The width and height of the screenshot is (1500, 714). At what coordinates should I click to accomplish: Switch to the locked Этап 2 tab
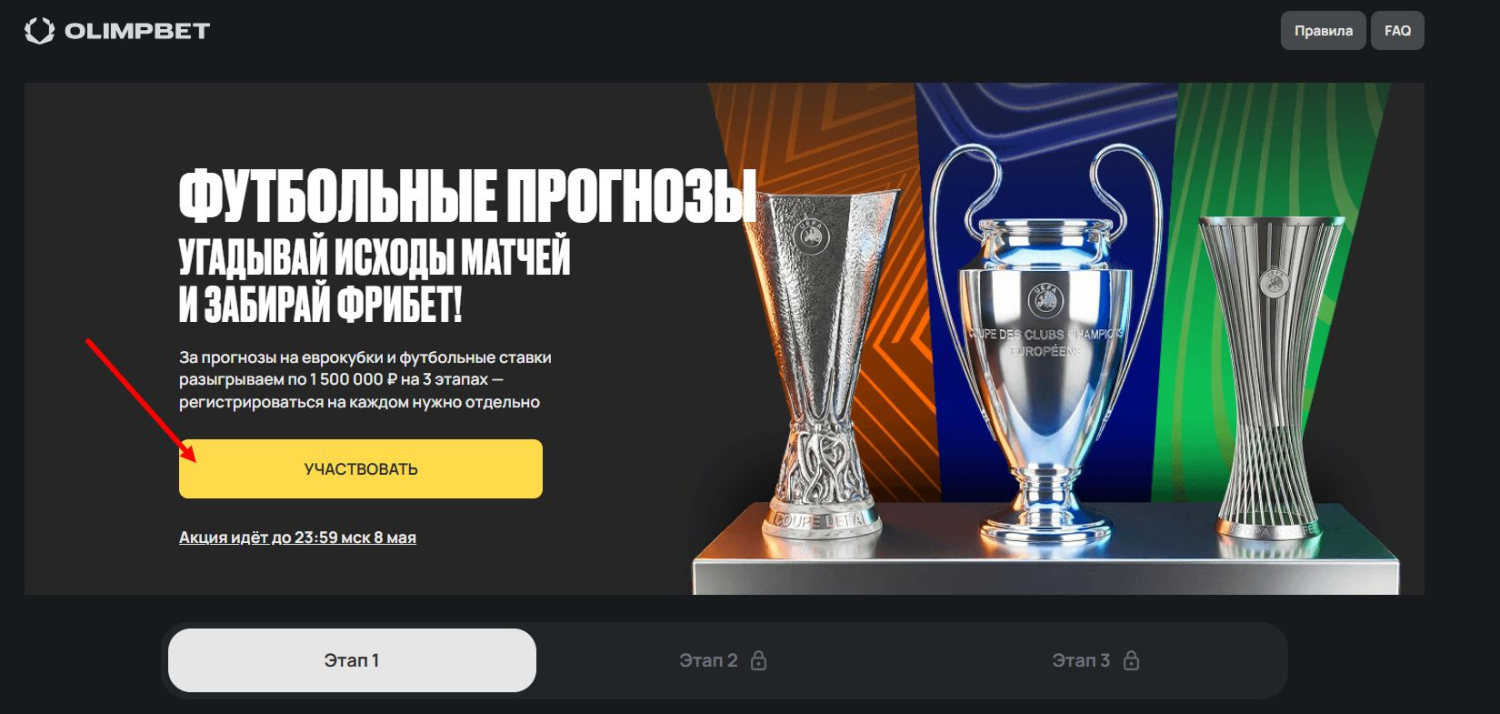[x=723, y=660]
